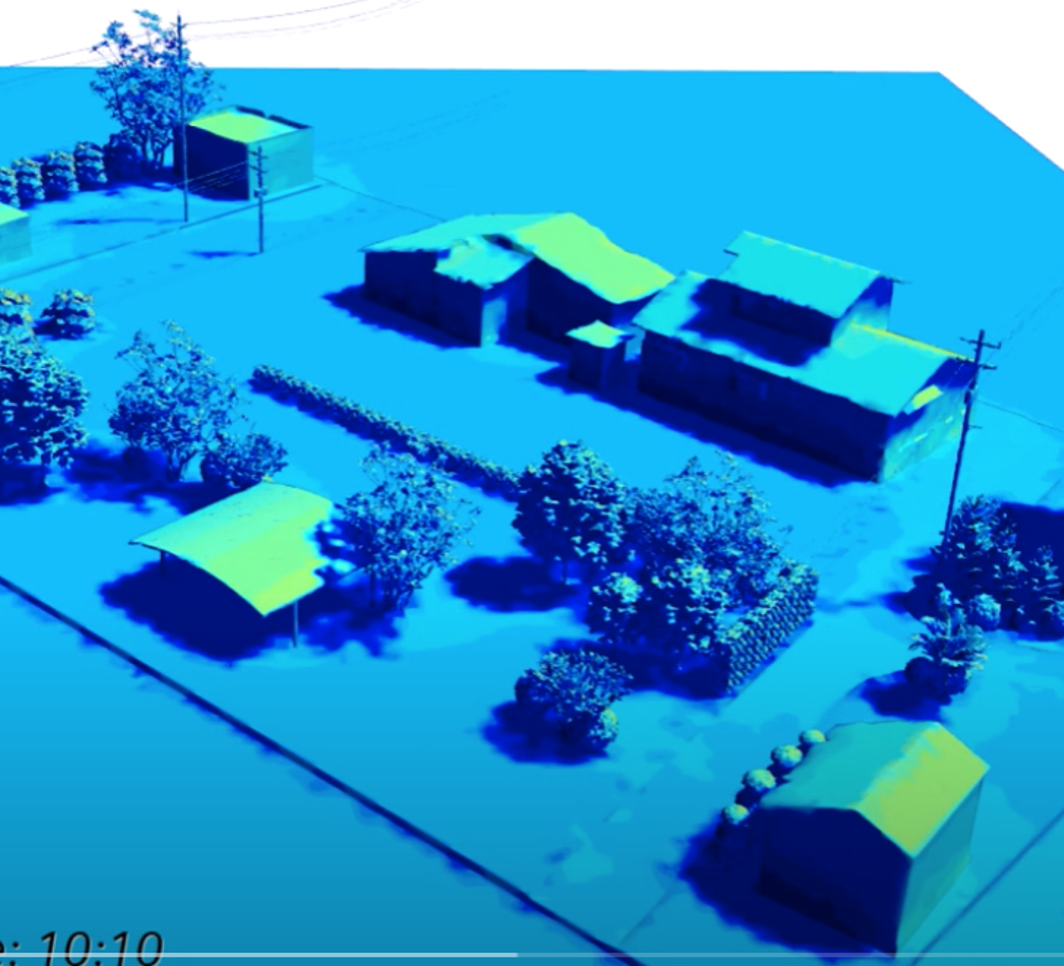Click the small annex between the two main buildings
The image size is (1064, 966).
(600, 350)
